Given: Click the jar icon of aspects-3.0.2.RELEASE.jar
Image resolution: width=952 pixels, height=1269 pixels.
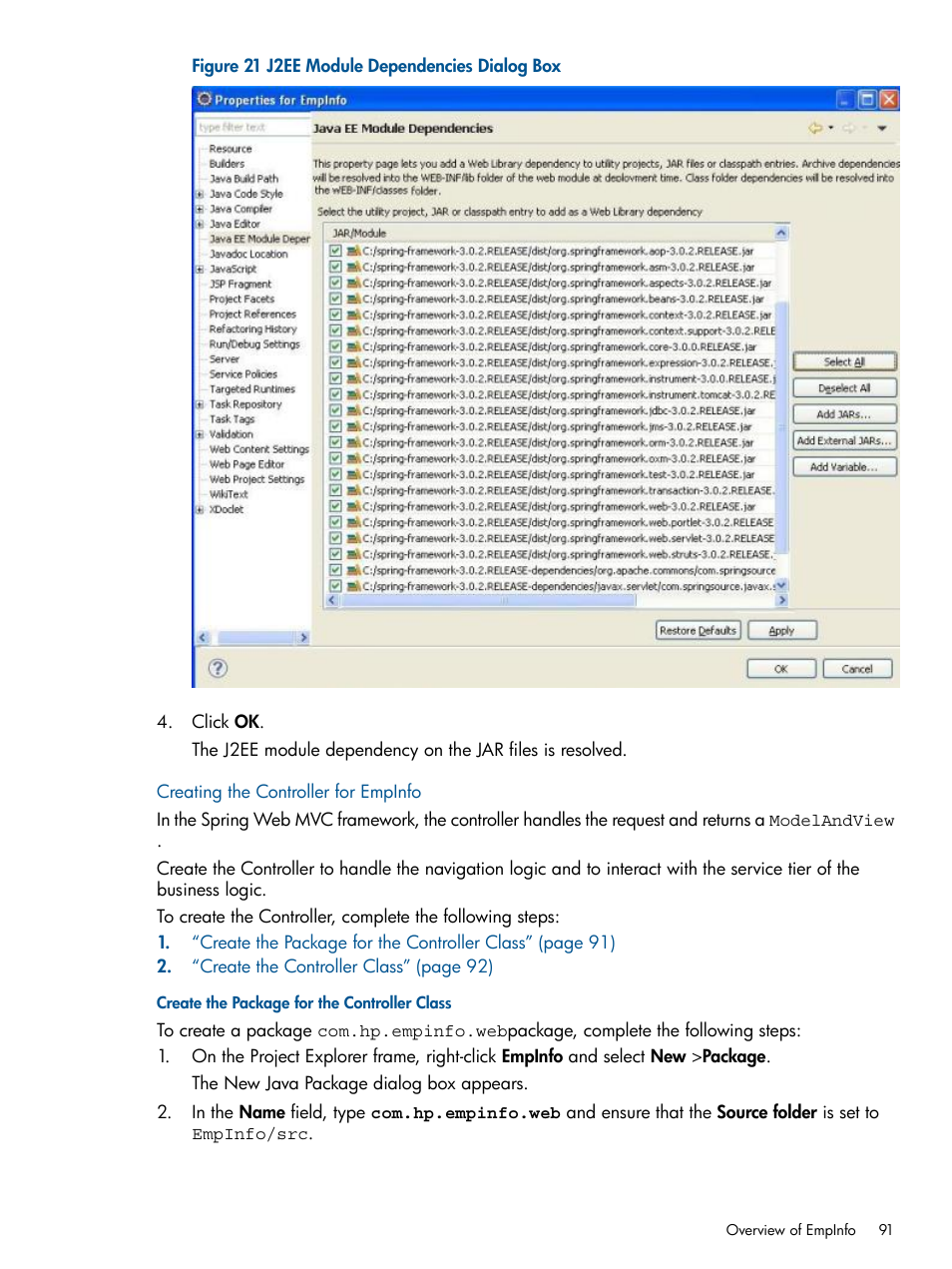Looking at the screenshot, I should [x=352, y=284].
